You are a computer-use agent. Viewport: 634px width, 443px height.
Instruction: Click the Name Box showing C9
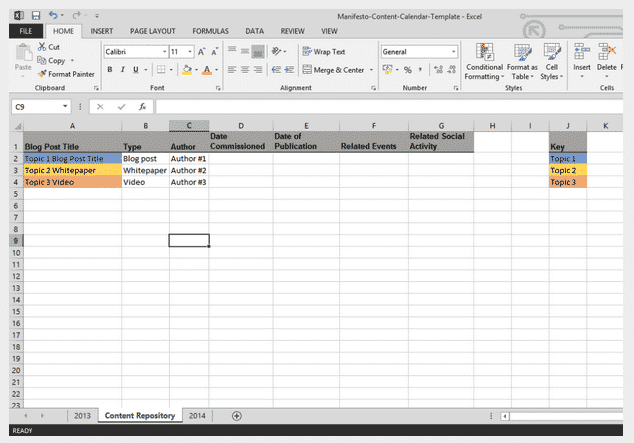(x=40, y=107)
